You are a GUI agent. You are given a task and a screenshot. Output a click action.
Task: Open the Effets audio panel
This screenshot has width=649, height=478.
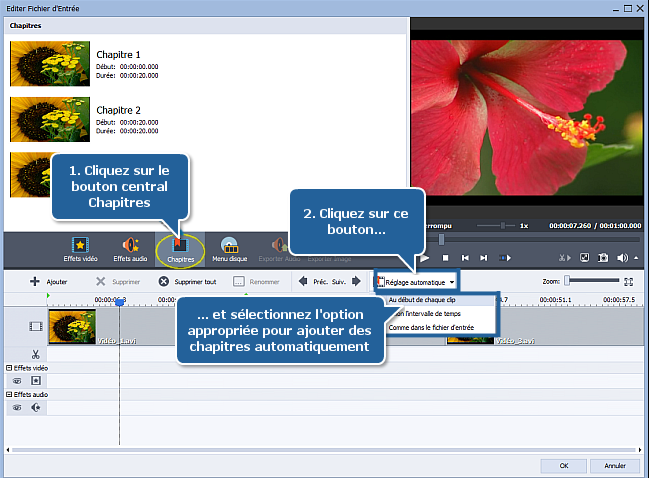(x=130, y=248)
